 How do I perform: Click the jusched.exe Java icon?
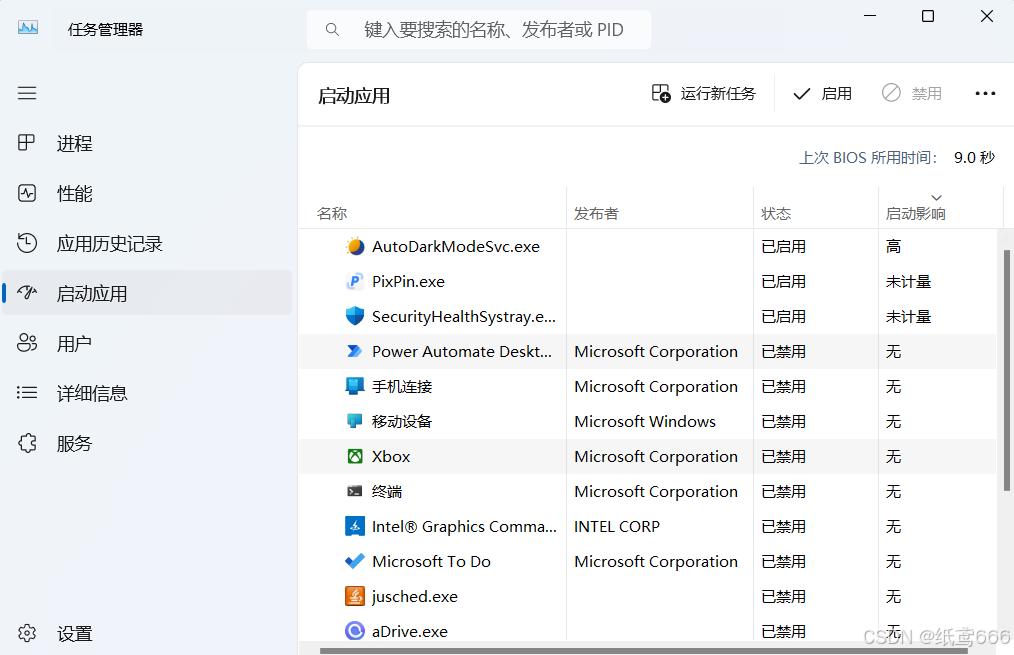click(355, 596)
